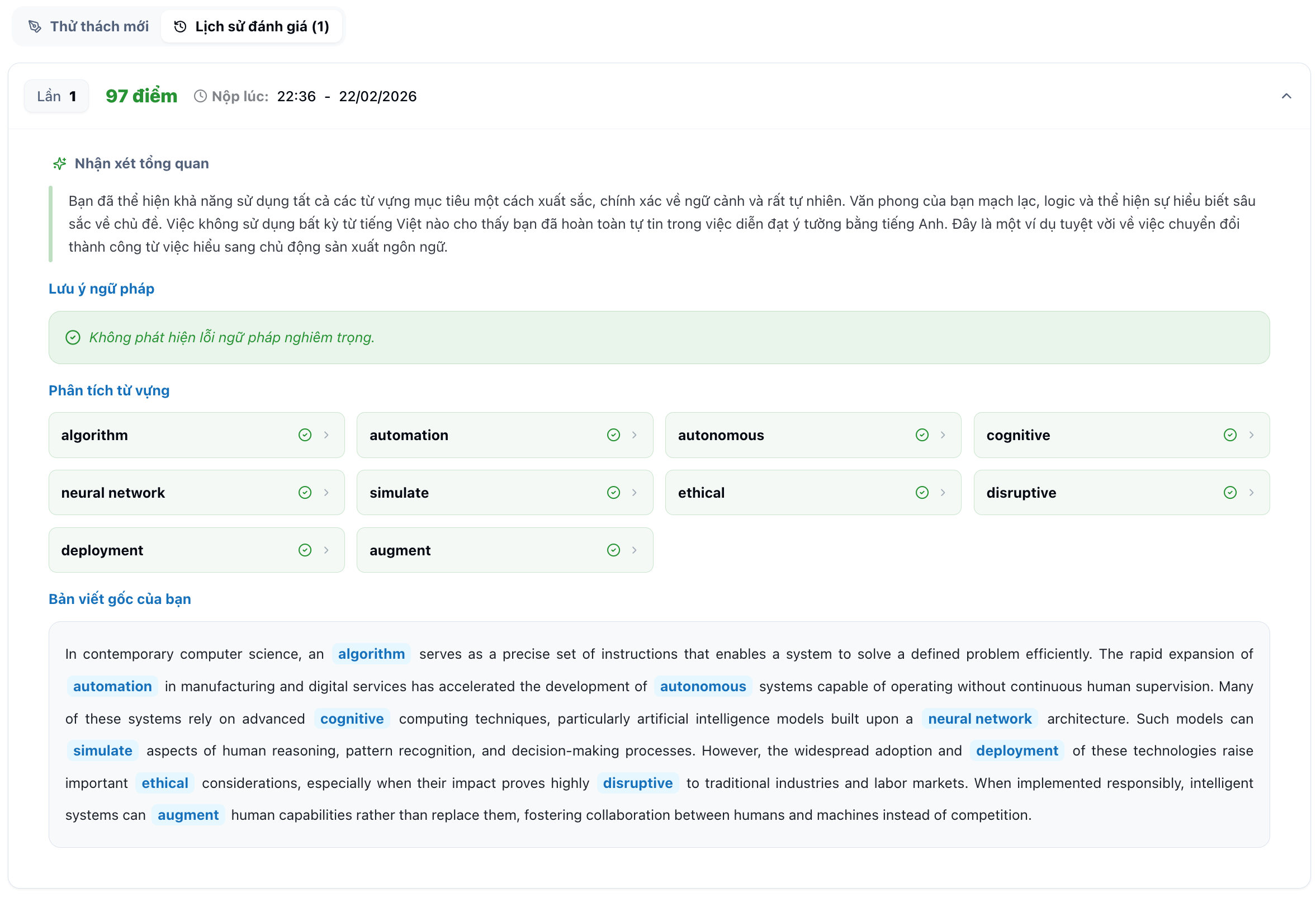1316x897 pixels.
Task: Expand details for the automation vocabulary card
Action: (x=635, y=435)
